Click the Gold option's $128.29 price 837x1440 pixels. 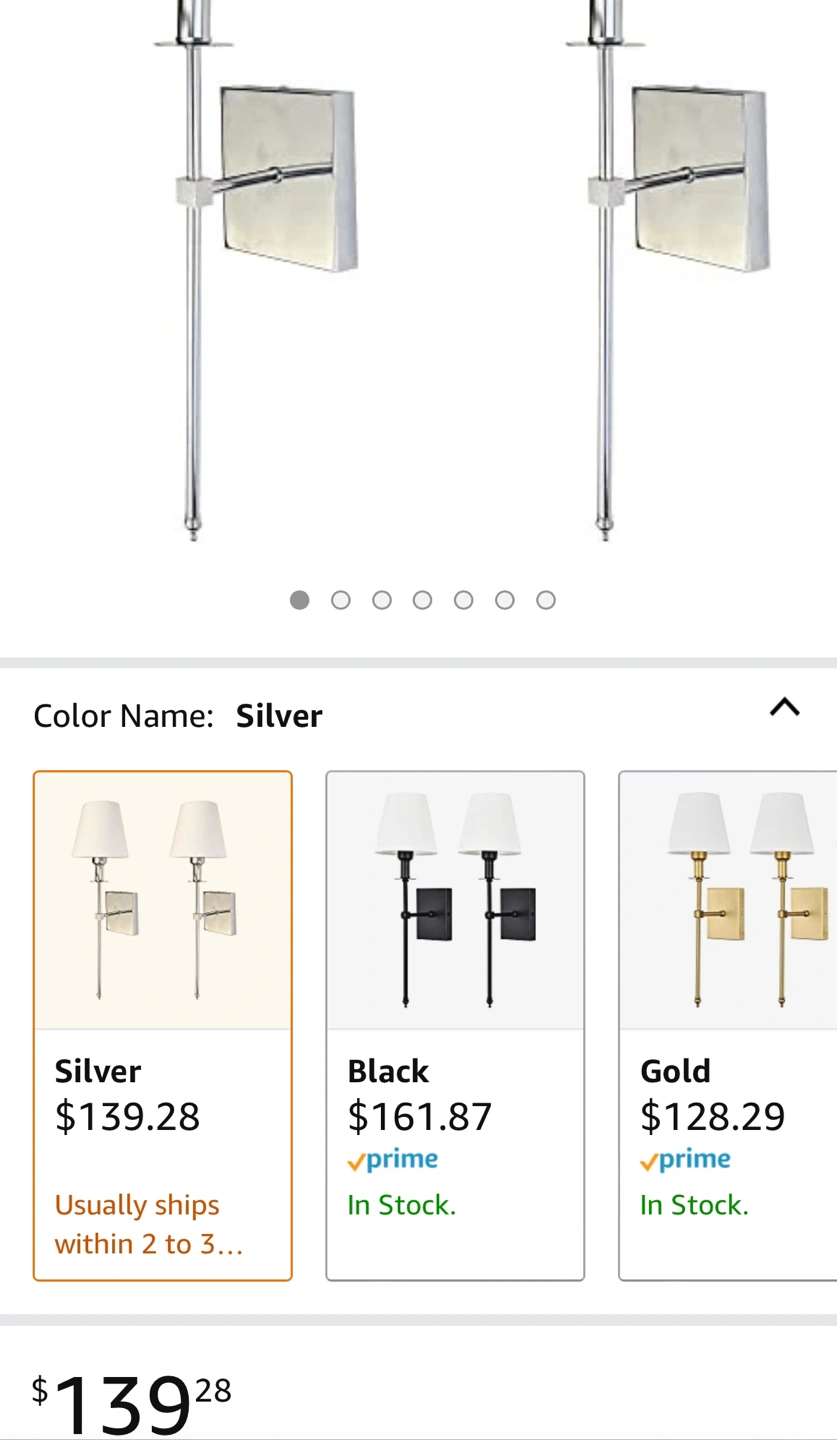coord(712,1117)
